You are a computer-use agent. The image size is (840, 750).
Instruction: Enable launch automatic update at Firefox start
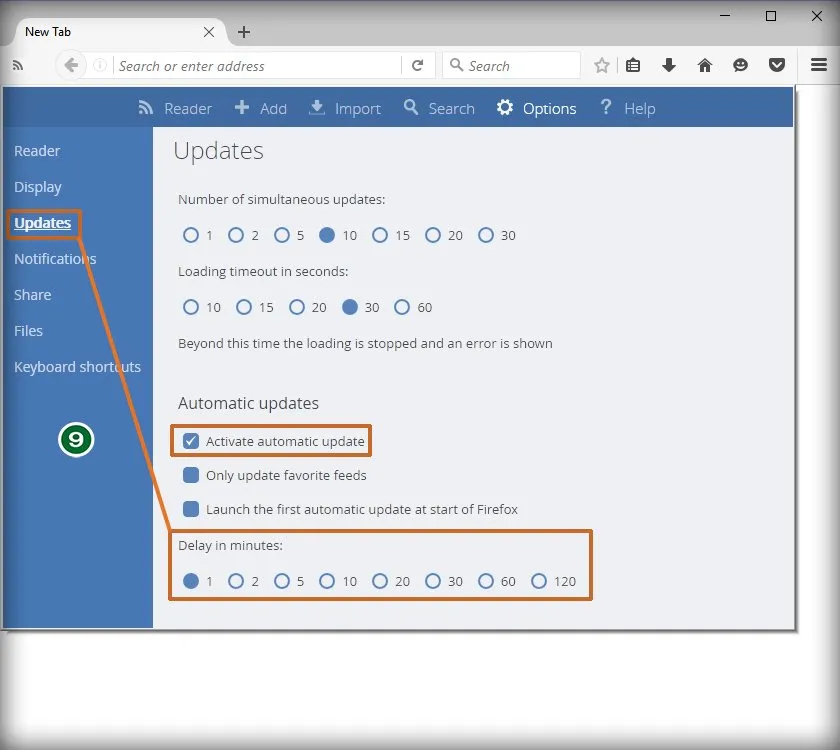(x=191, y=509)
